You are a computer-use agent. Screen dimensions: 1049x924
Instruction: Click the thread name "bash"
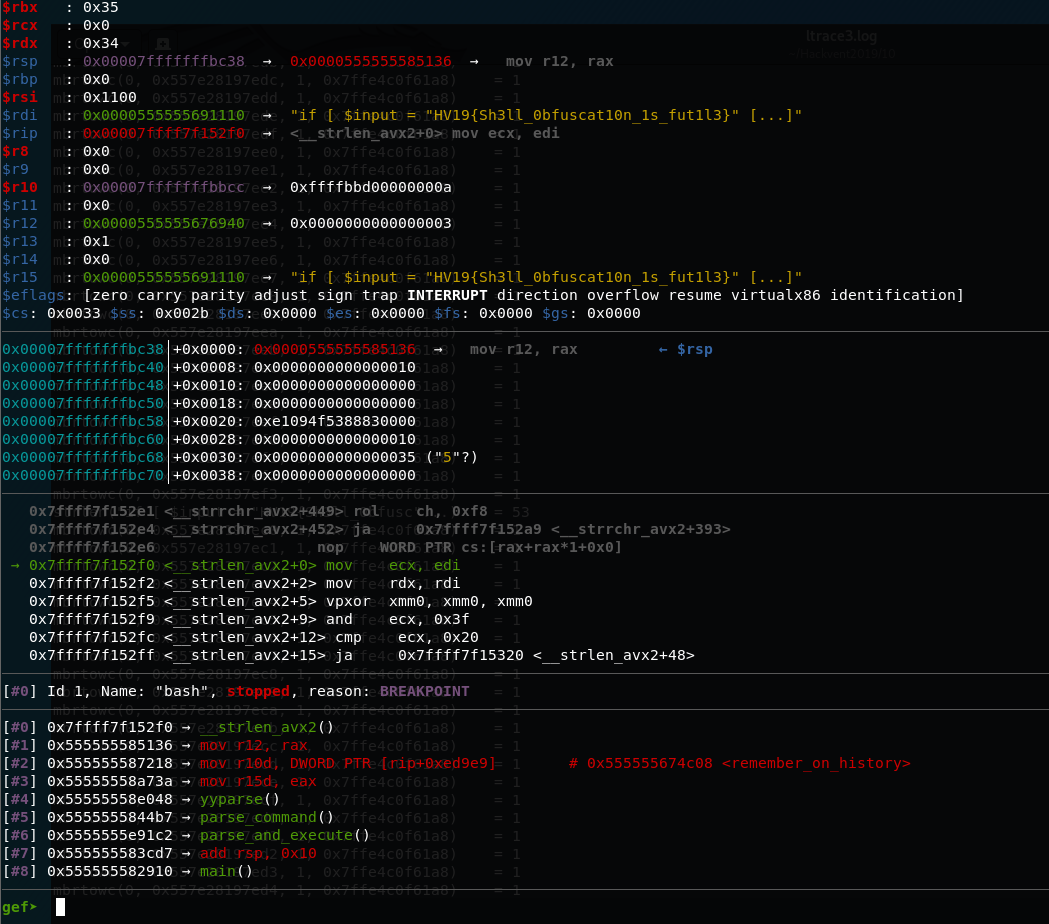click(182, 692)
